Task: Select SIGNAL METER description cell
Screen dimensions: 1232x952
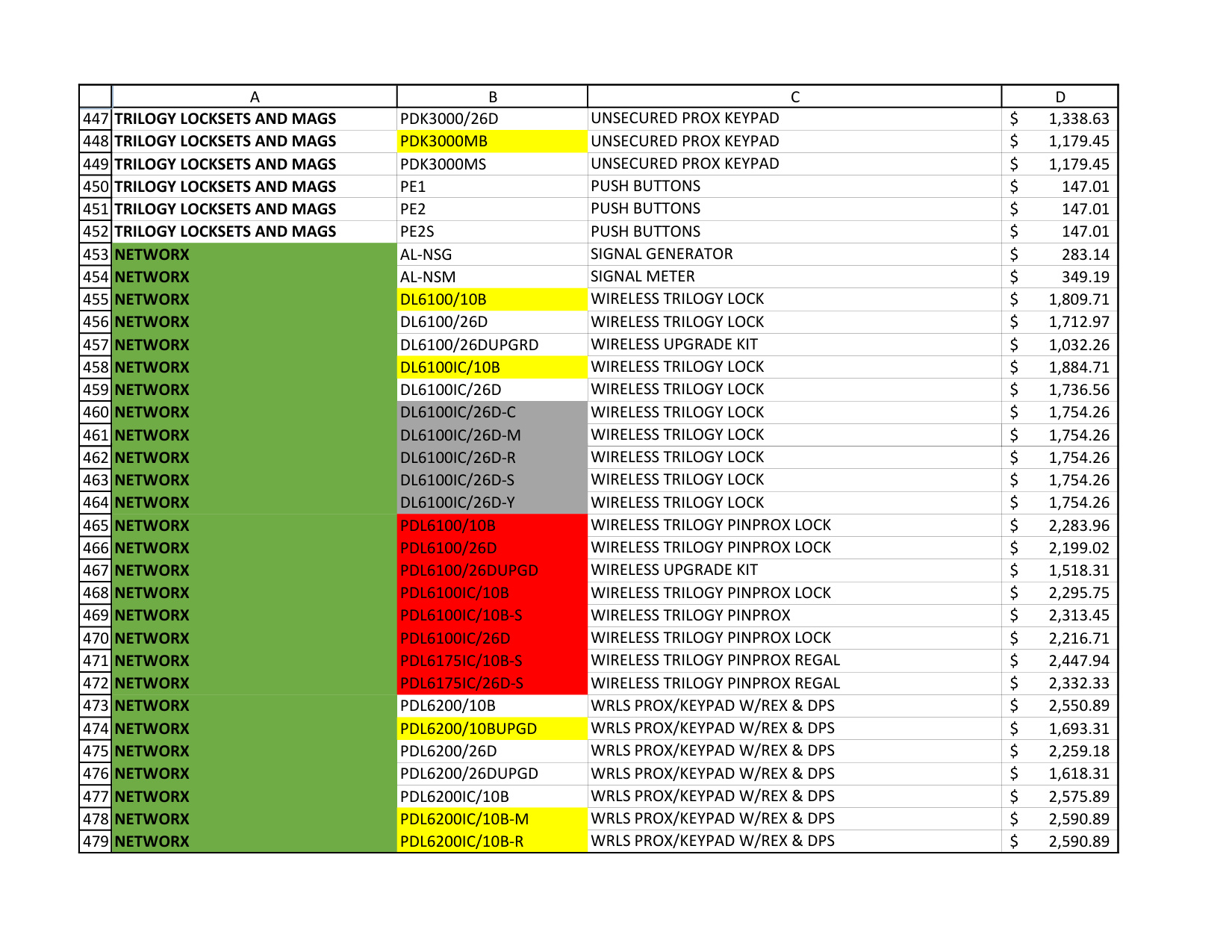Action: pyautogui.click(x=794, y=277)
